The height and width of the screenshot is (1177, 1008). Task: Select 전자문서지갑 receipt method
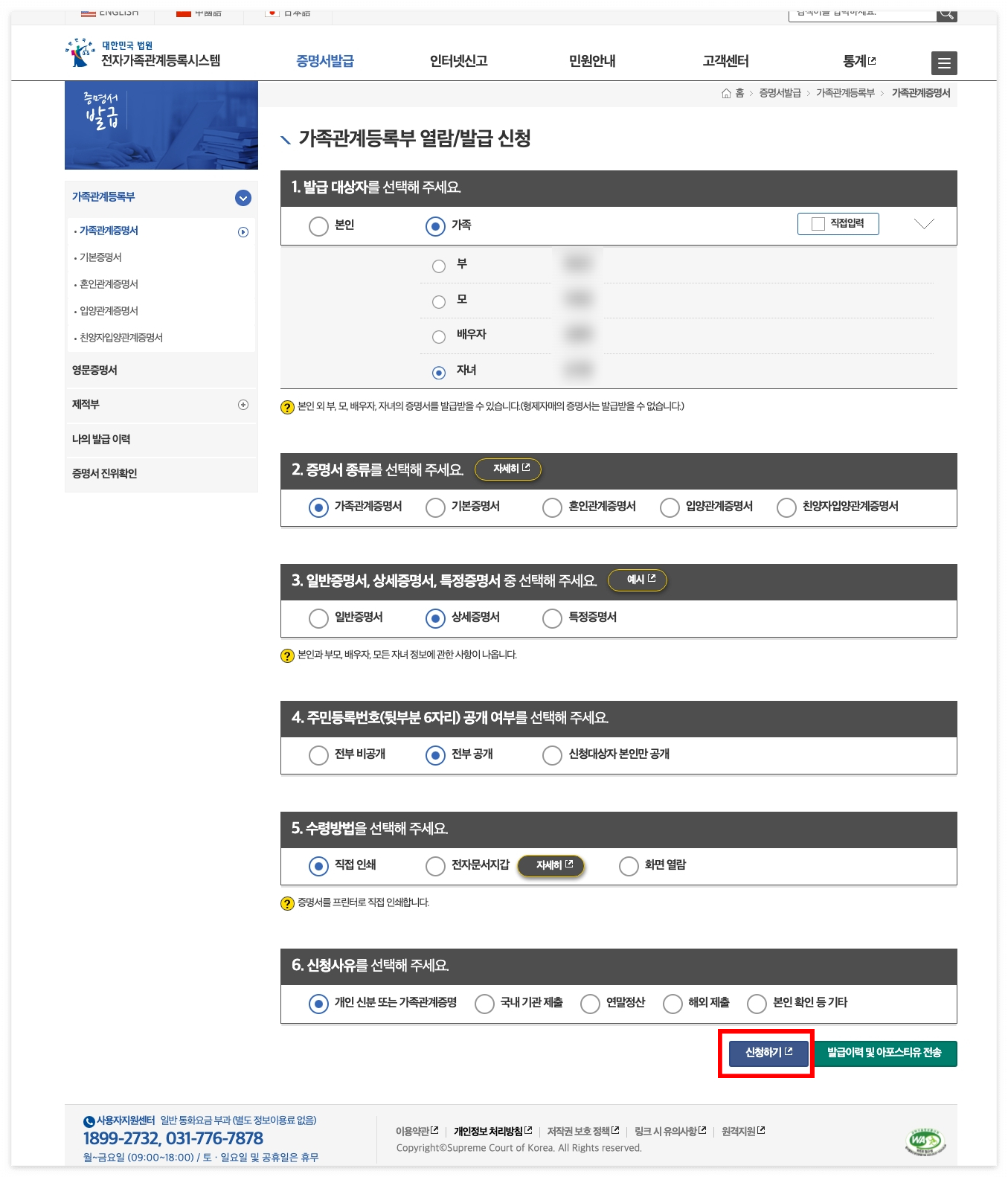[435, 866]
